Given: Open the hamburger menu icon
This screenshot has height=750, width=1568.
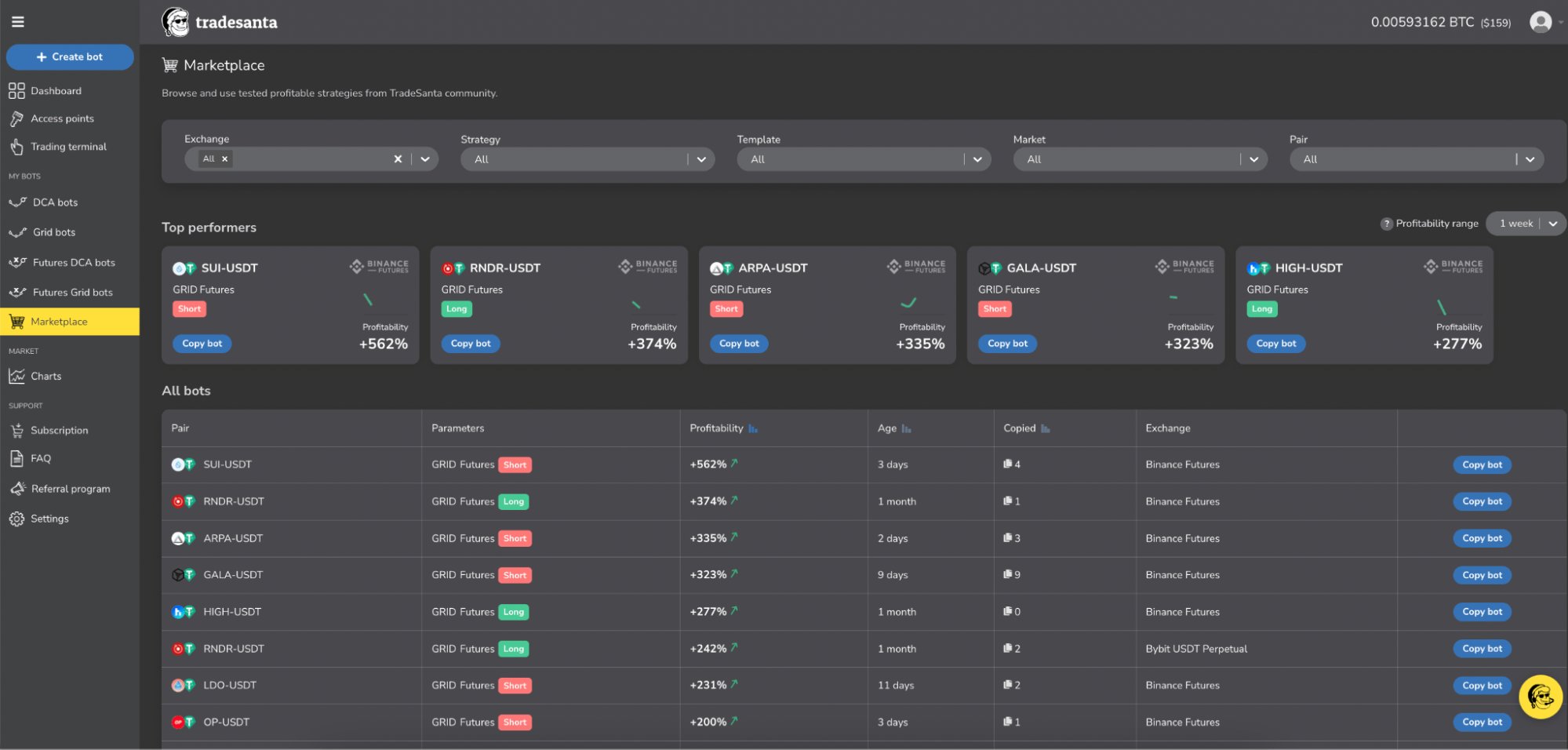Looking at the screenshot, I should [x=17, y=22].
